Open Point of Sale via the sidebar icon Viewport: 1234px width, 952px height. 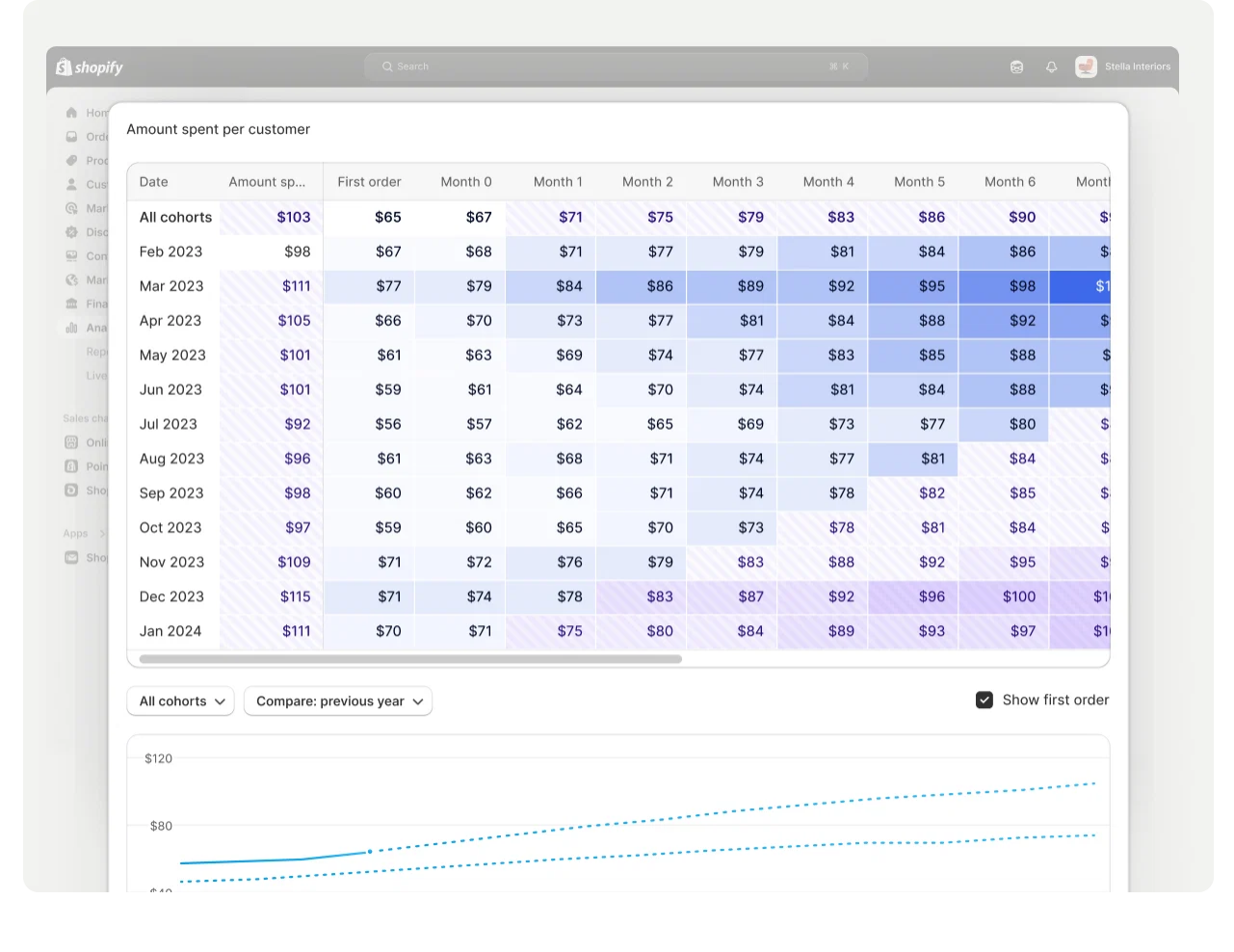tap(71, 466)
